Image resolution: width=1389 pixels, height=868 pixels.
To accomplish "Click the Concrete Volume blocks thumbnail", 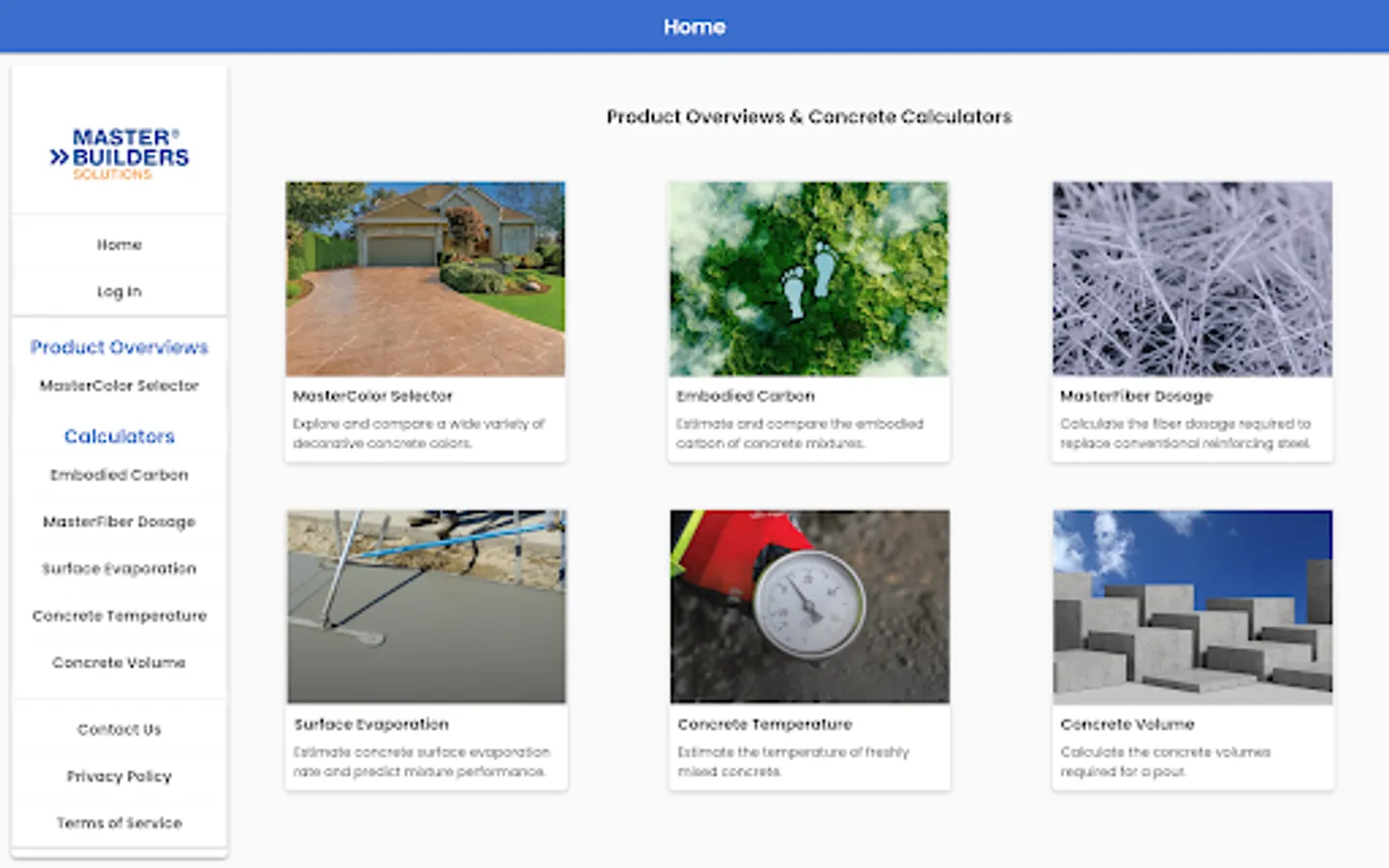I will pyautogui.click(x=1192, y=607).
